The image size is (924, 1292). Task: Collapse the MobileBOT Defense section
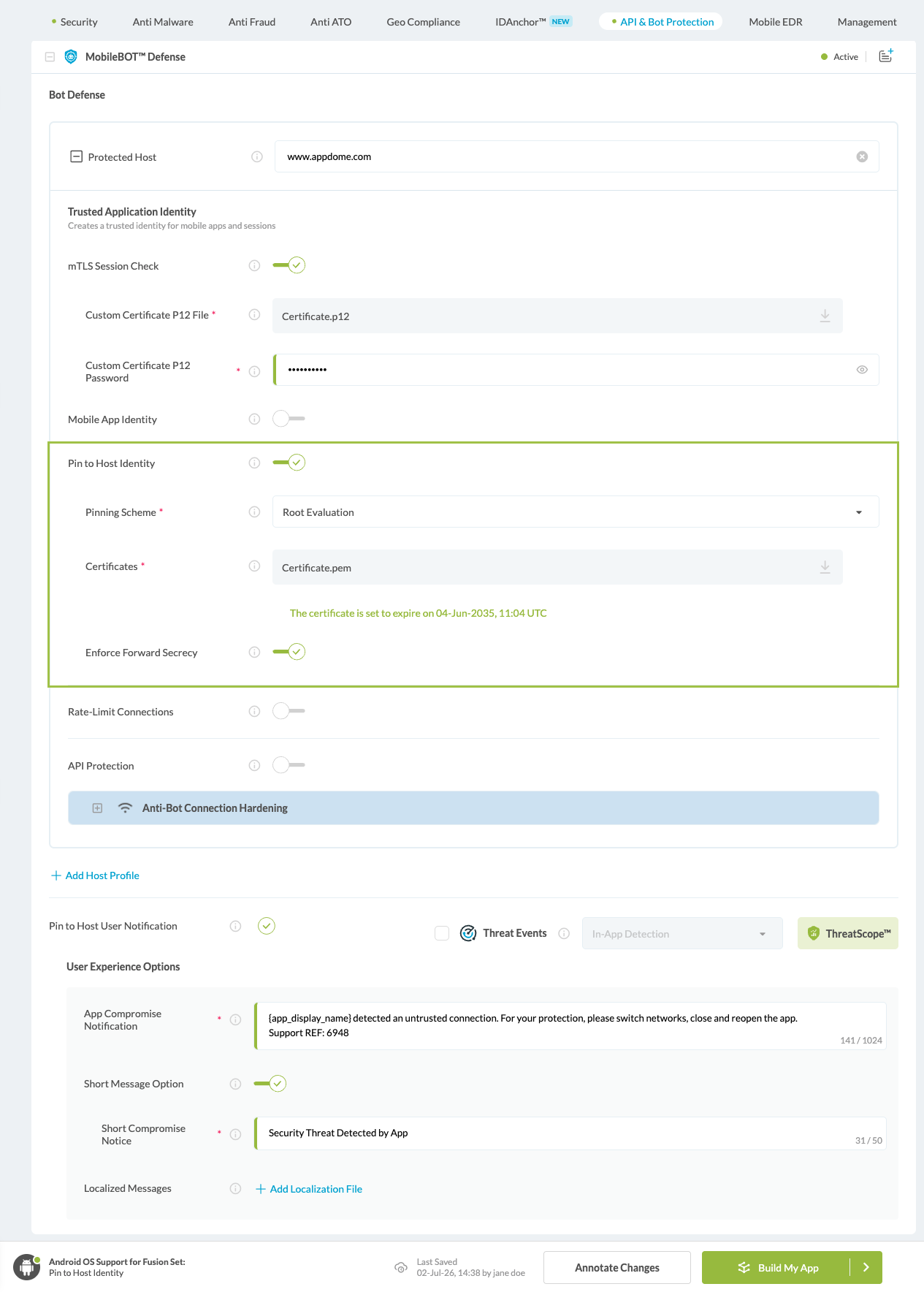[50, 57]
